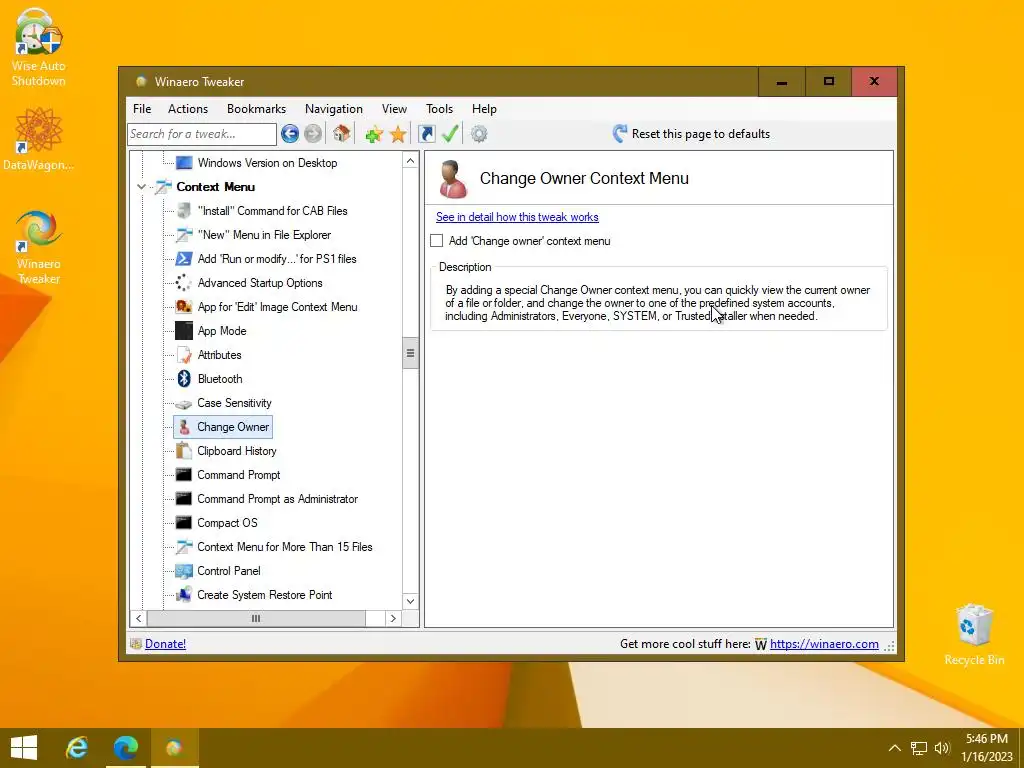The image size is (1024, 768).
Task: Click the volume speaker tray icon
Action: pos(942,748)
